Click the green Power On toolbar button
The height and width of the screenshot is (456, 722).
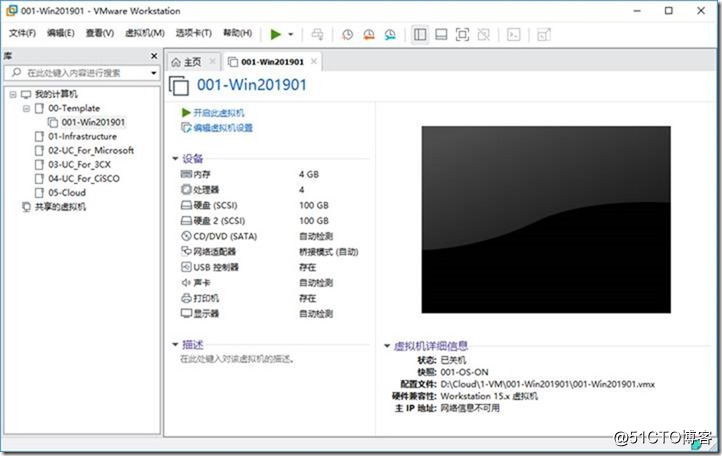click(275, 34)
